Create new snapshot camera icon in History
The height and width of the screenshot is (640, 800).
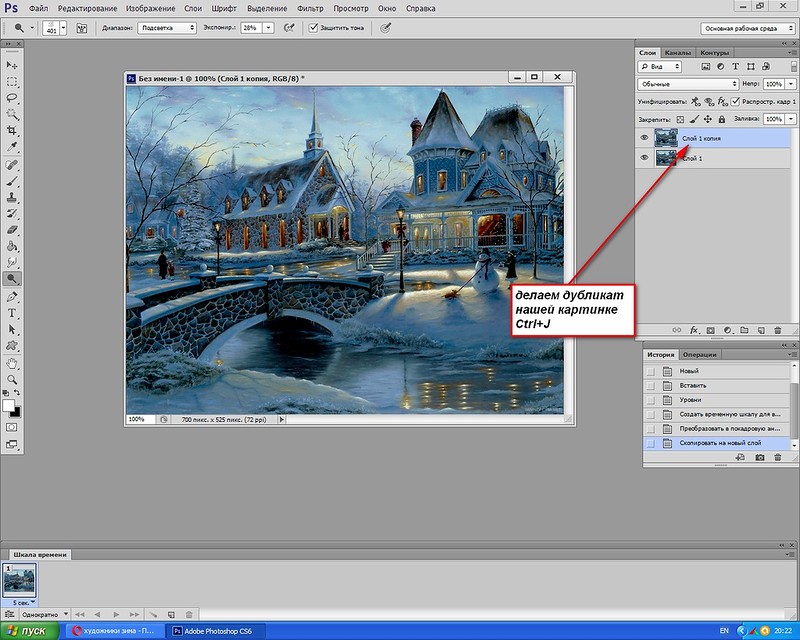[760, 457]
